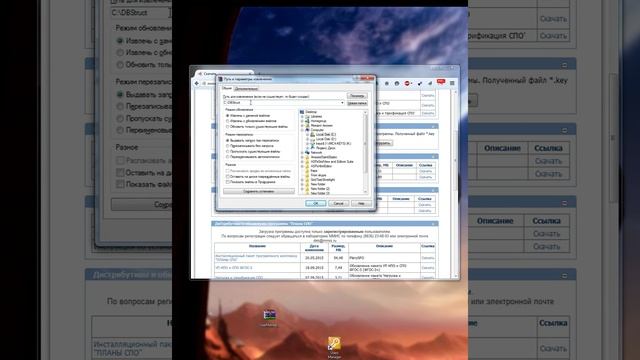Screen dimensions: 640x360
Task: Click the red badge extension icon in browser toolbar
Action: (x=441, y=82)
